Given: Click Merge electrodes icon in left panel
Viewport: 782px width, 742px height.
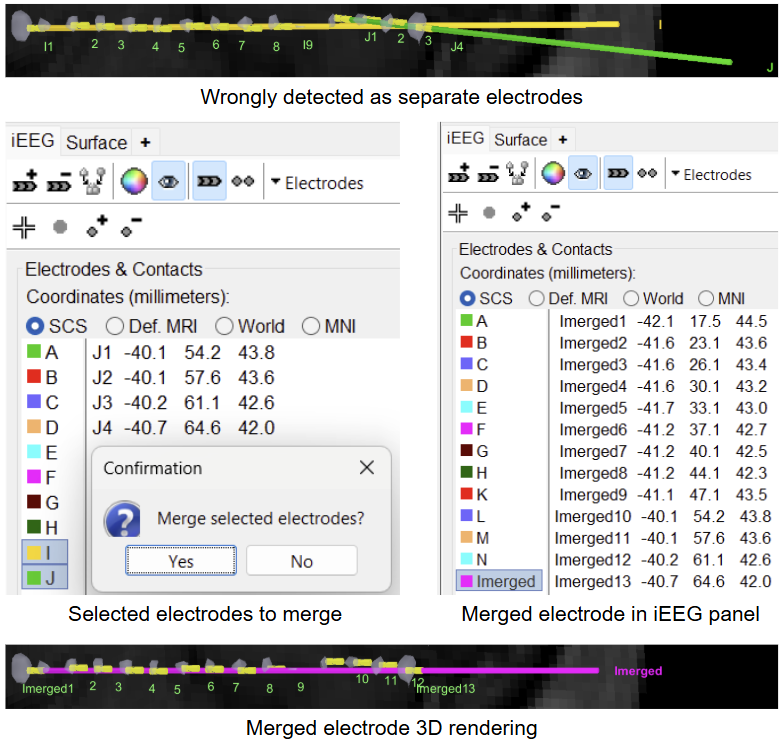Looking at the screenshot, I should 93,182.
